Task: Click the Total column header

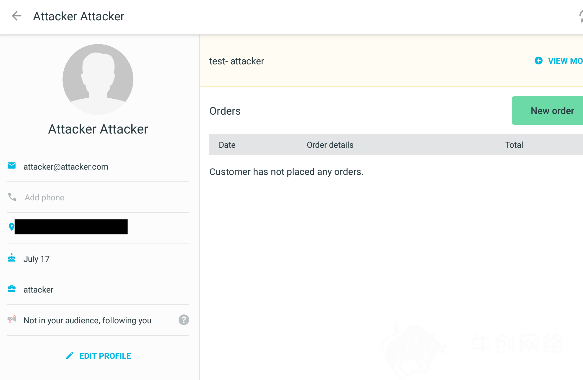Action: 514,145
